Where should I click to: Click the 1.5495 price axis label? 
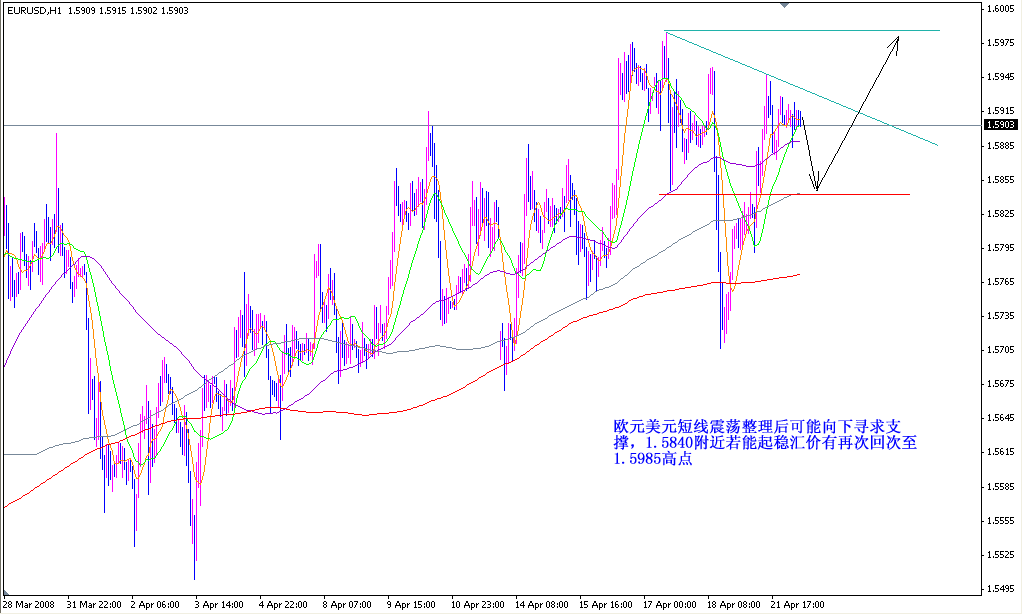[x=1001, y=589]
